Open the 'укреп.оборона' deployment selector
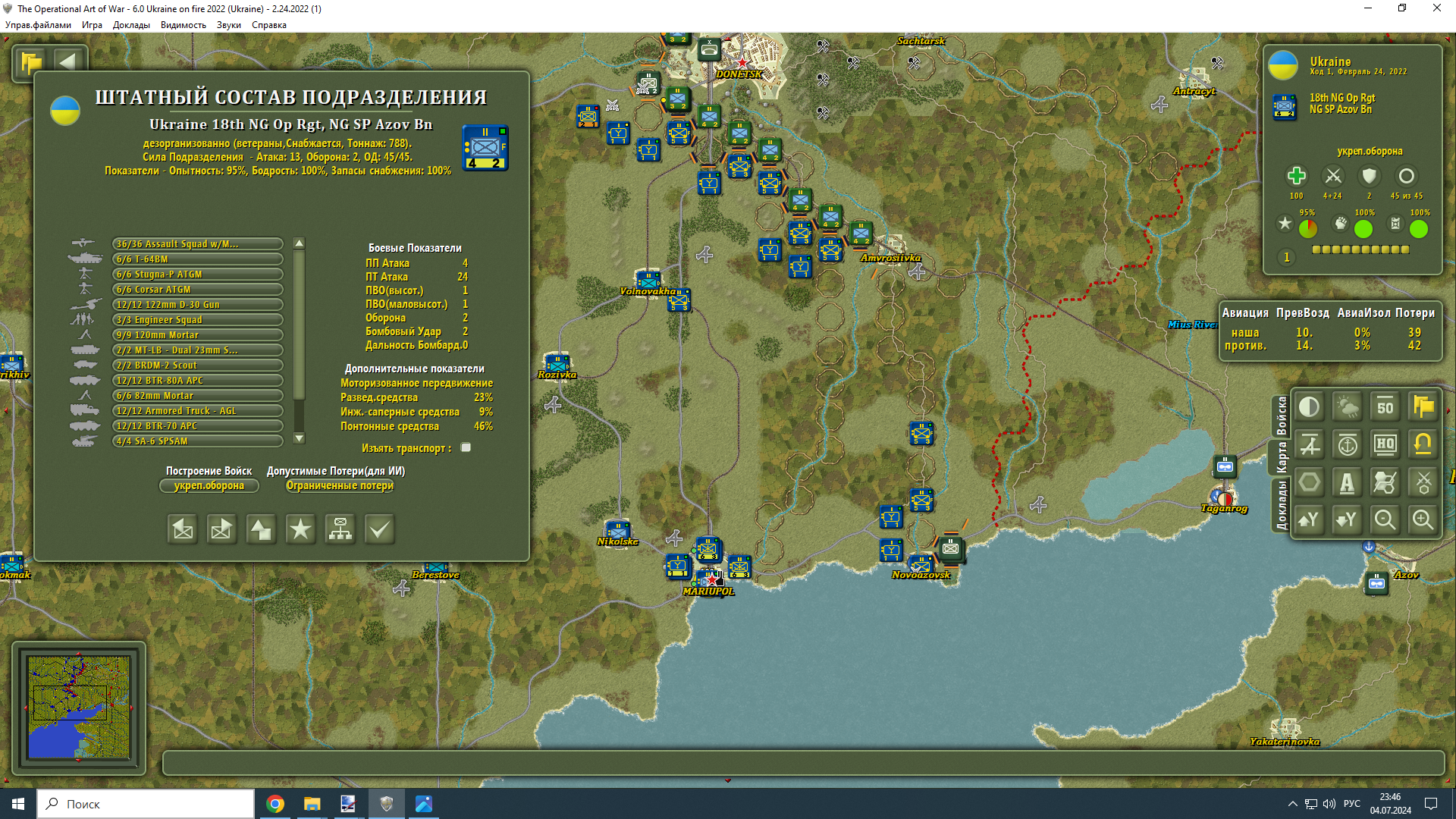The width and height of the screenshot is (1456, 819). coord(209,486)
